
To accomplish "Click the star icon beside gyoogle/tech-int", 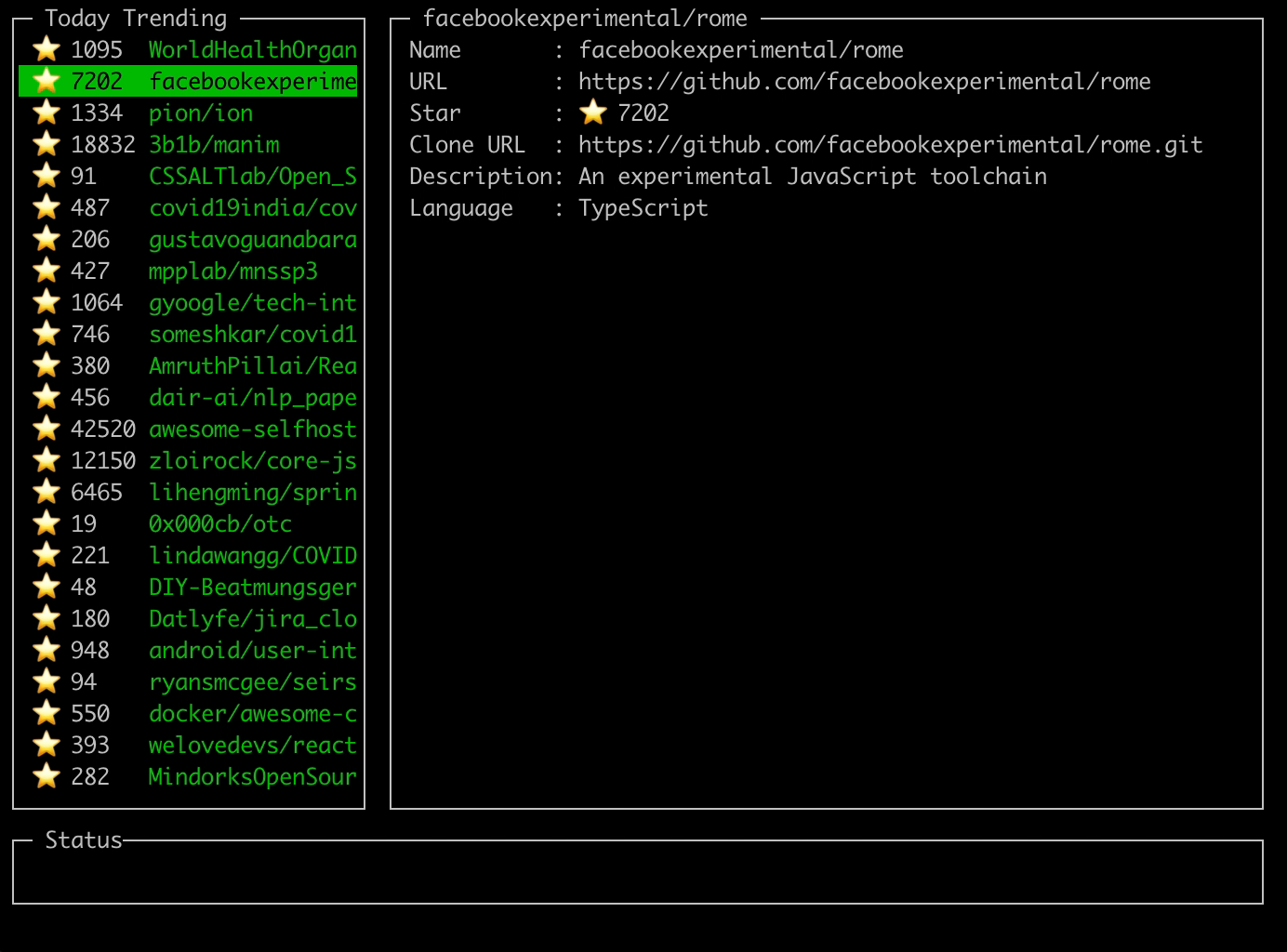I will (46, 302).
